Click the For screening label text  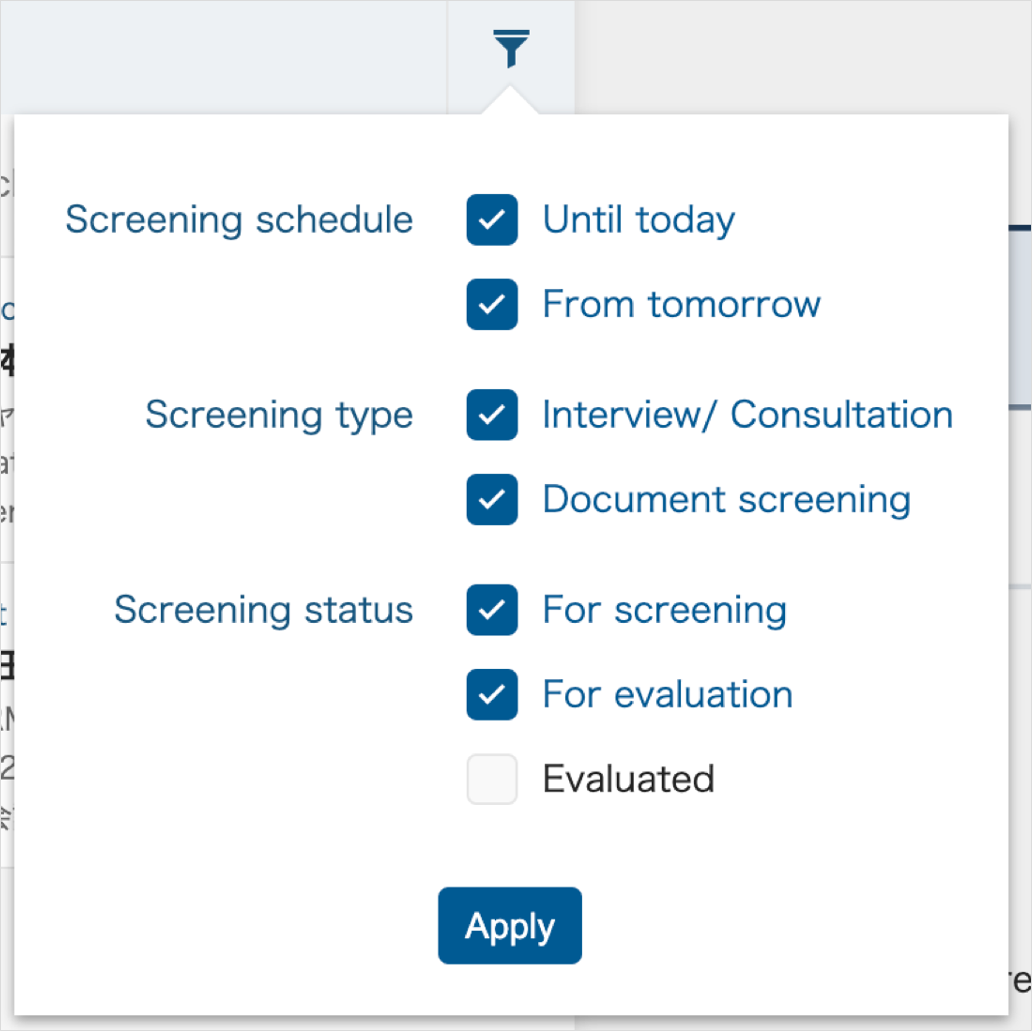point(665,610)
